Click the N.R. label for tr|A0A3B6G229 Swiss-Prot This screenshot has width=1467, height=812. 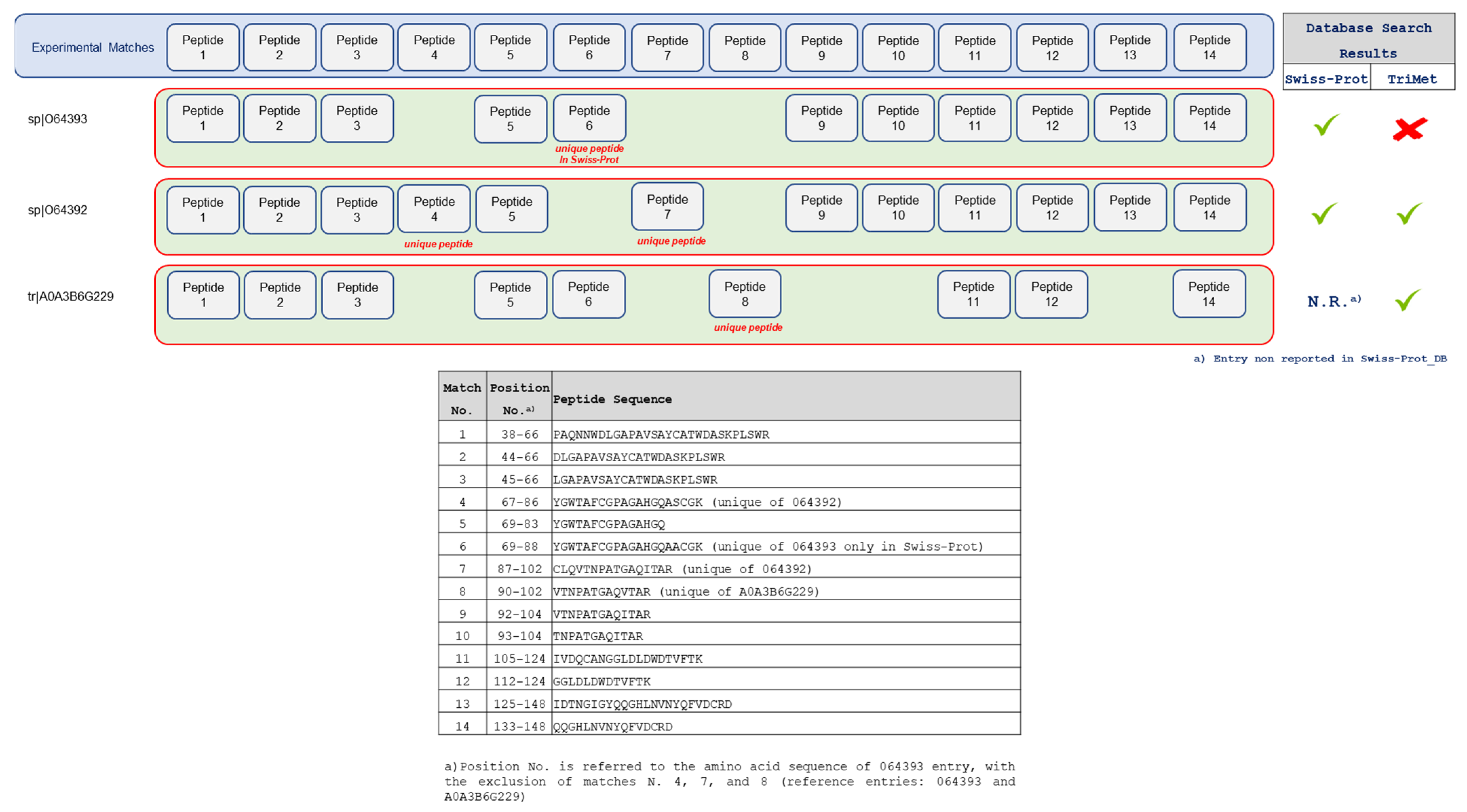pyautogui.click(x=1331, y=303)
